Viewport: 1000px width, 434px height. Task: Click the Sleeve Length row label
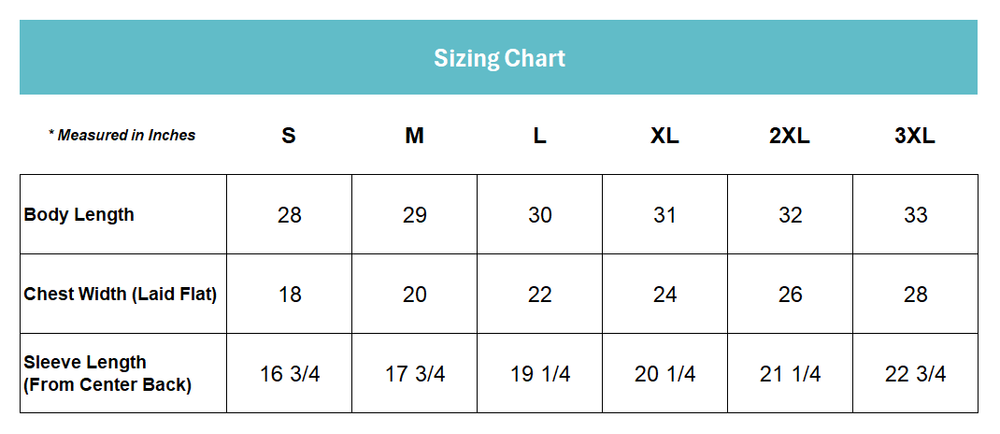(x=107, y=373)
